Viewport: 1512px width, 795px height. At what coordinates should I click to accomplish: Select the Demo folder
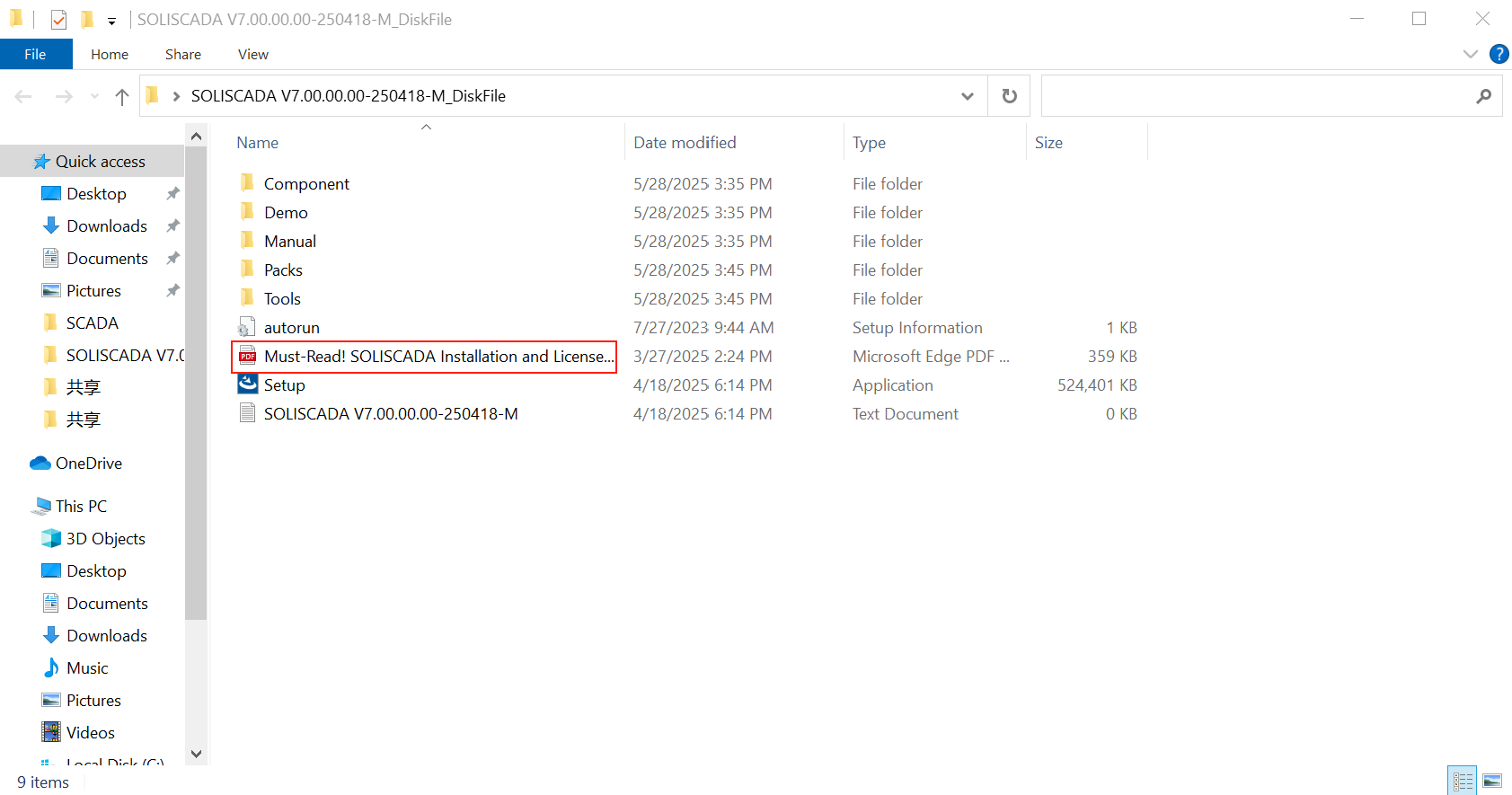coord(286,213)
